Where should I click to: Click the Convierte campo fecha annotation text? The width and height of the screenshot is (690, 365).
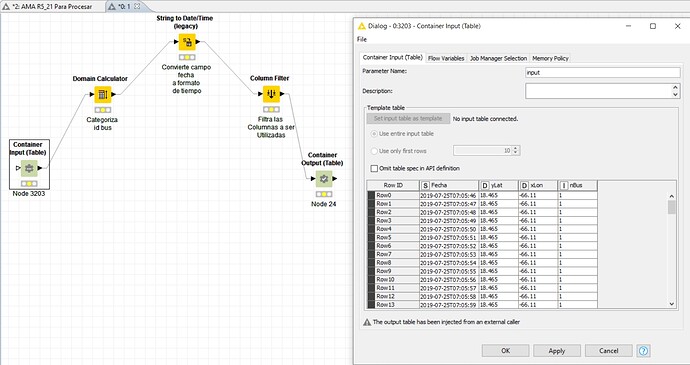(x=186, y=79)
